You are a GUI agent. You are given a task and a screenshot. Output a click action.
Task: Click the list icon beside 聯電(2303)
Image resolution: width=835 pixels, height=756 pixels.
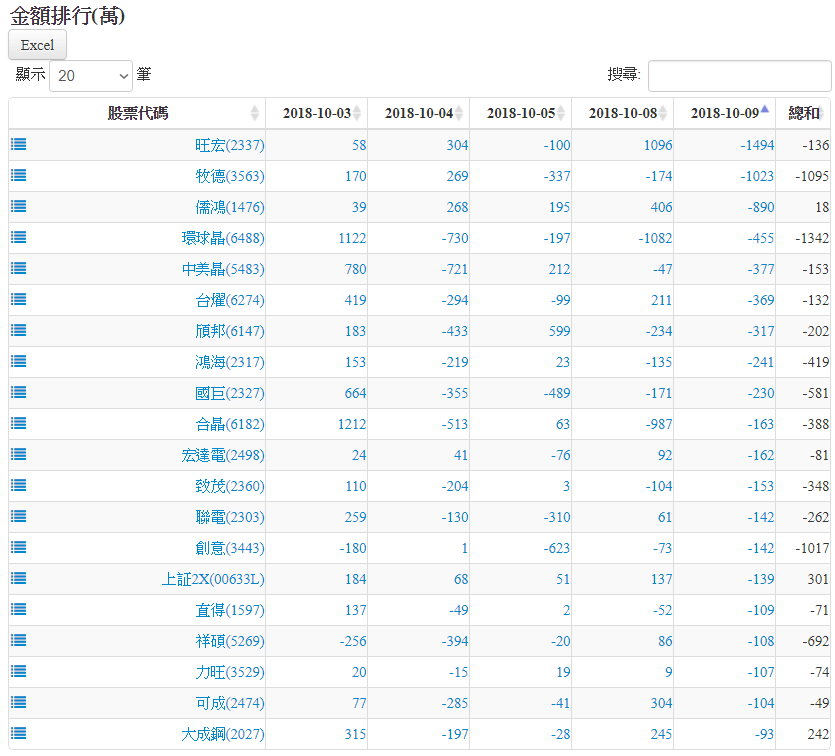click(x=19, y=516)
